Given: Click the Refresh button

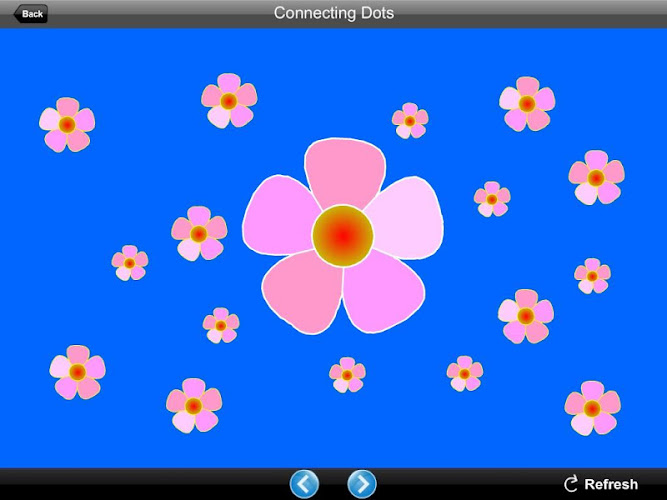Looking at the screenshot, I should click(x=601, y=484).
